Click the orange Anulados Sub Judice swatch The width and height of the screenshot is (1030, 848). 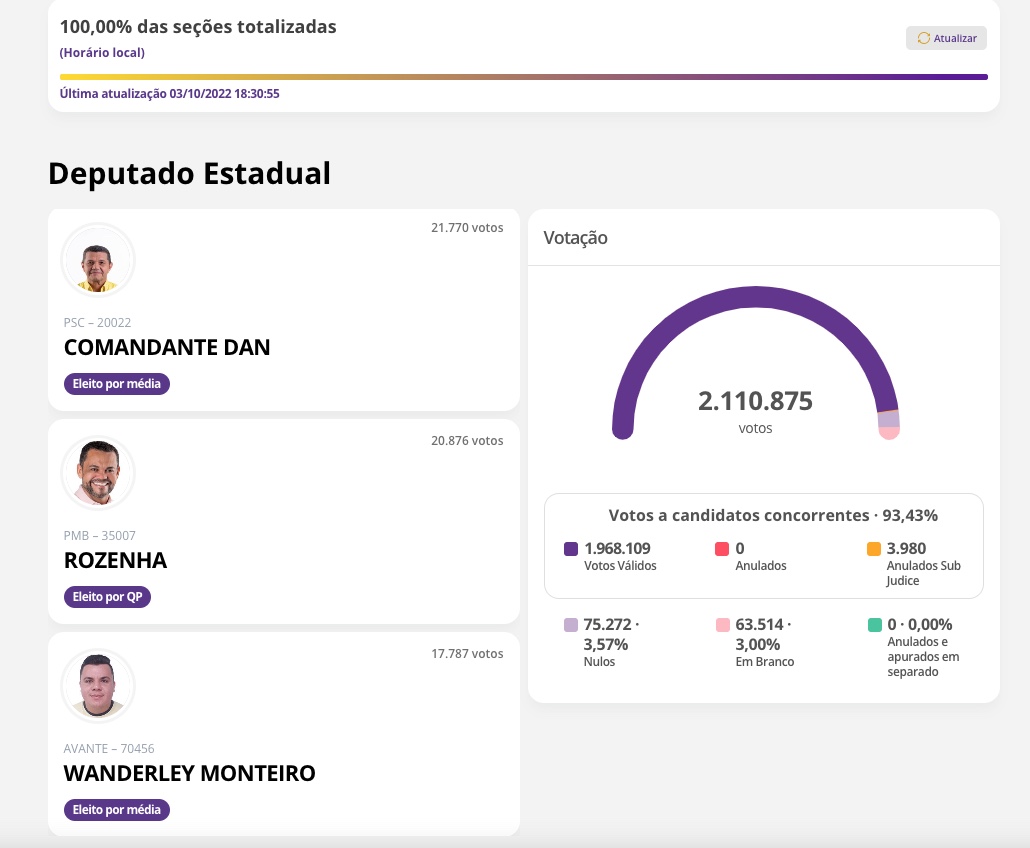874,549
